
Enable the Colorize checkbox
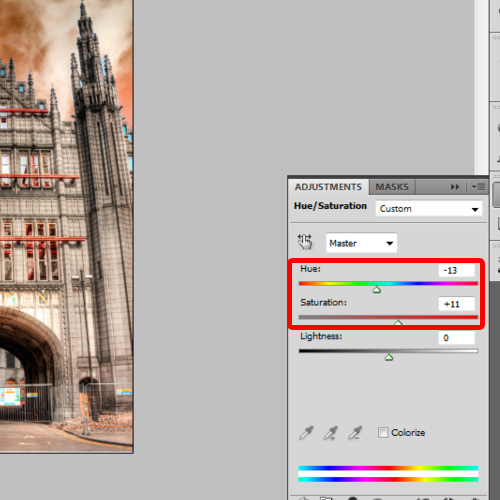point(383,433)
